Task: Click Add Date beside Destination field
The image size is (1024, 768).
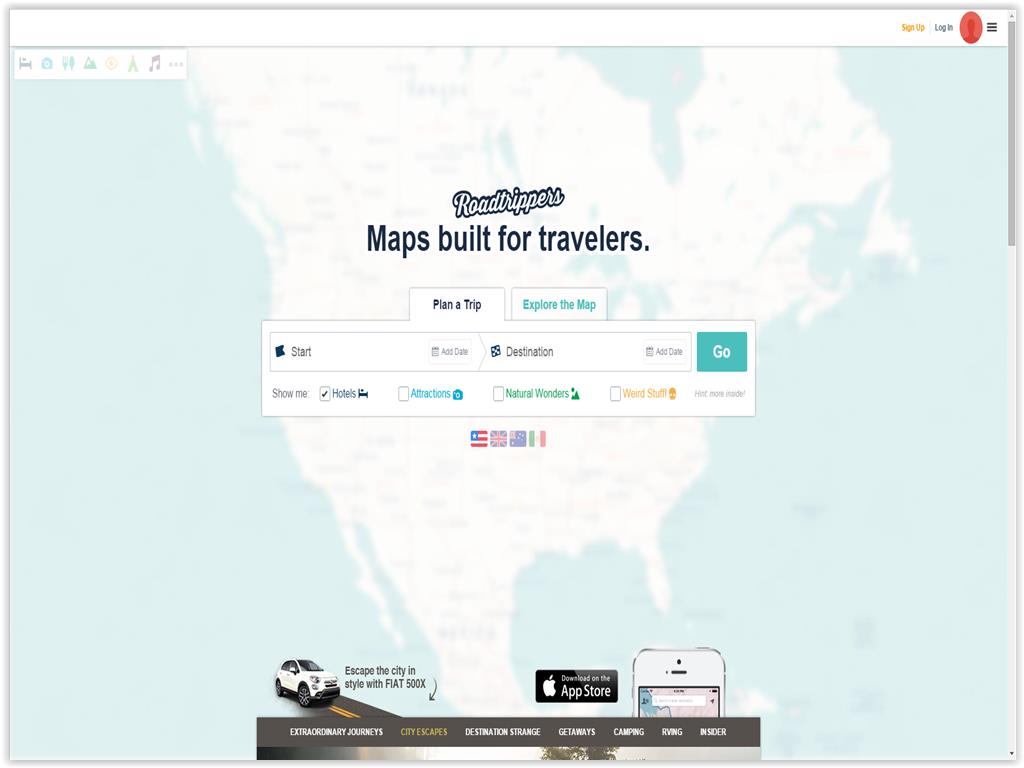Action: (x=664, y=351)
